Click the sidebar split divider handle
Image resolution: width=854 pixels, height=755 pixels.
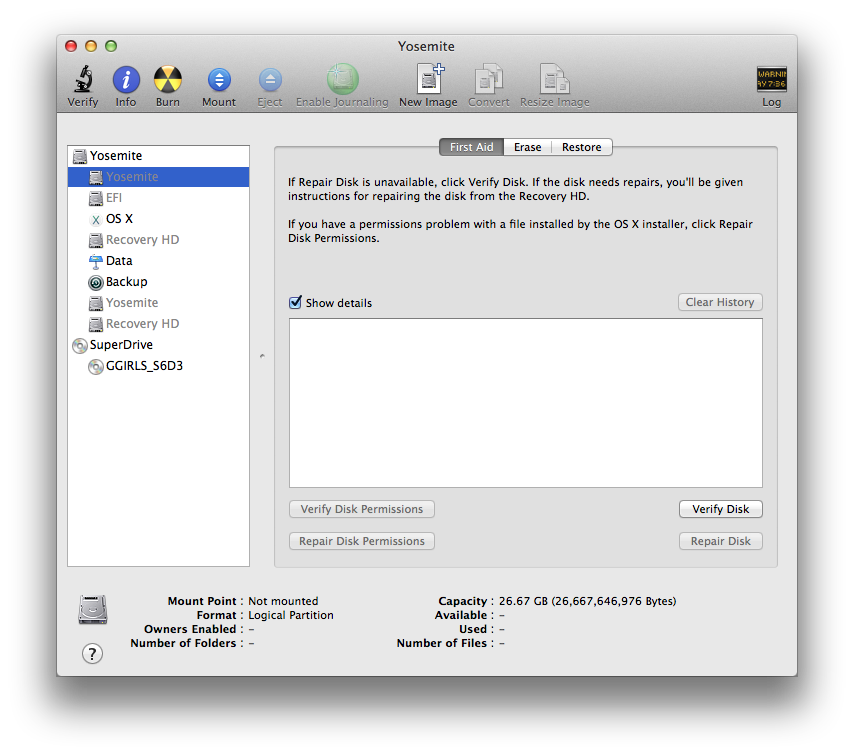[262, 356]
